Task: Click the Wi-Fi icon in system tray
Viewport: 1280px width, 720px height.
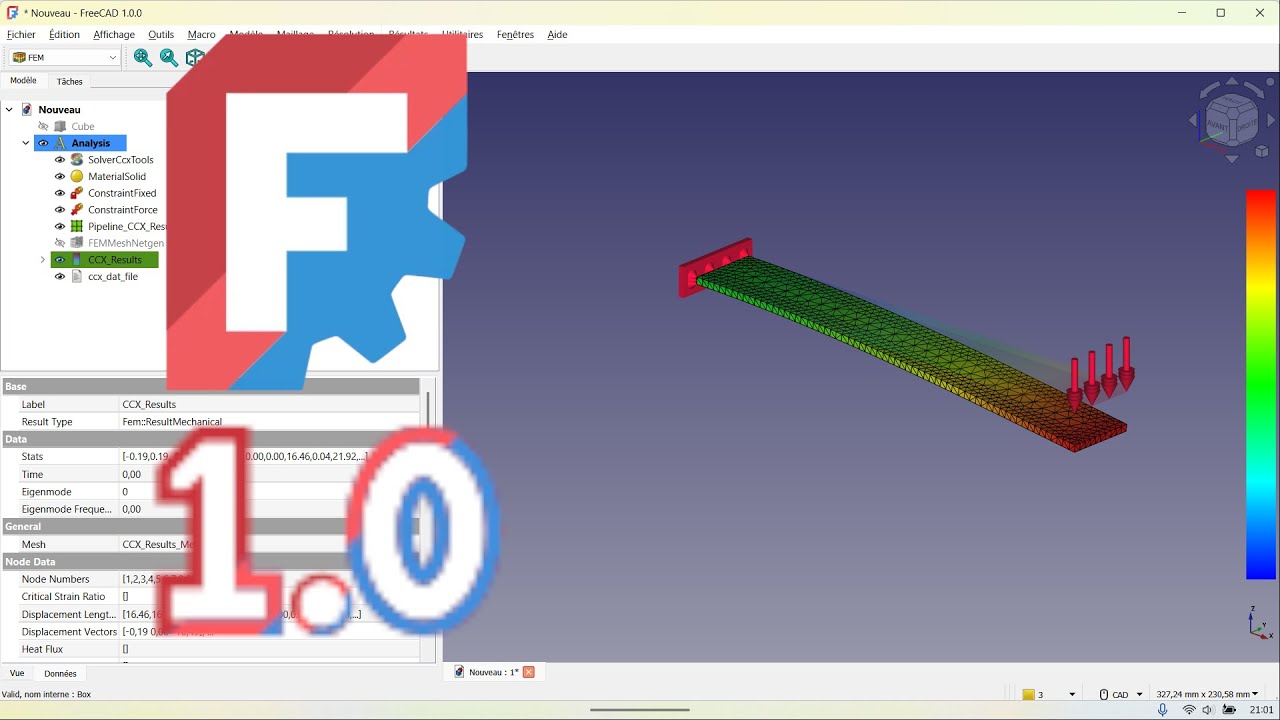Action: (1189, 709)
